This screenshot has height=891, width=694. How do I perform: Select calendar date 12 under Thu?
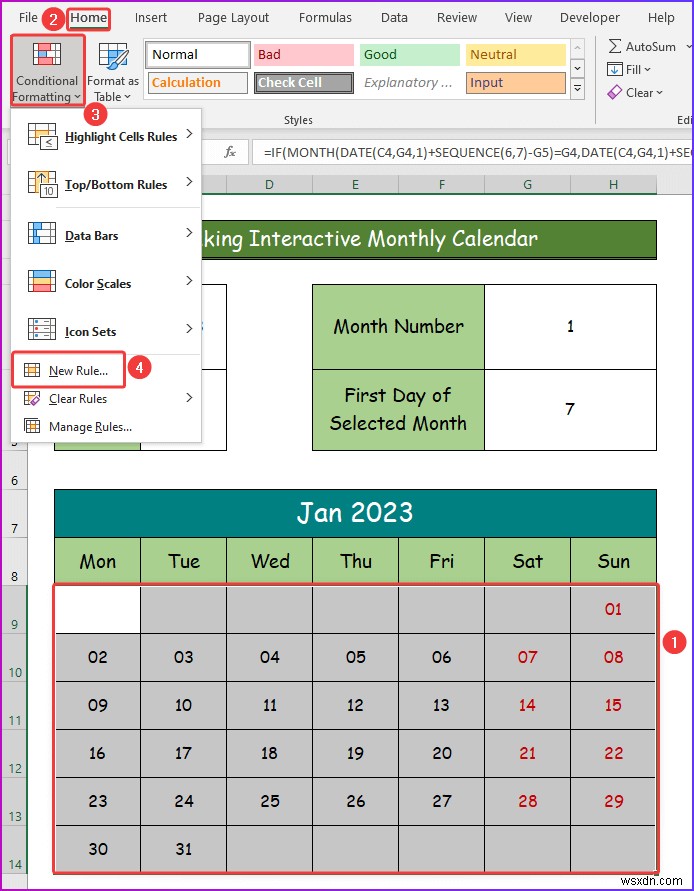point(355,705)
